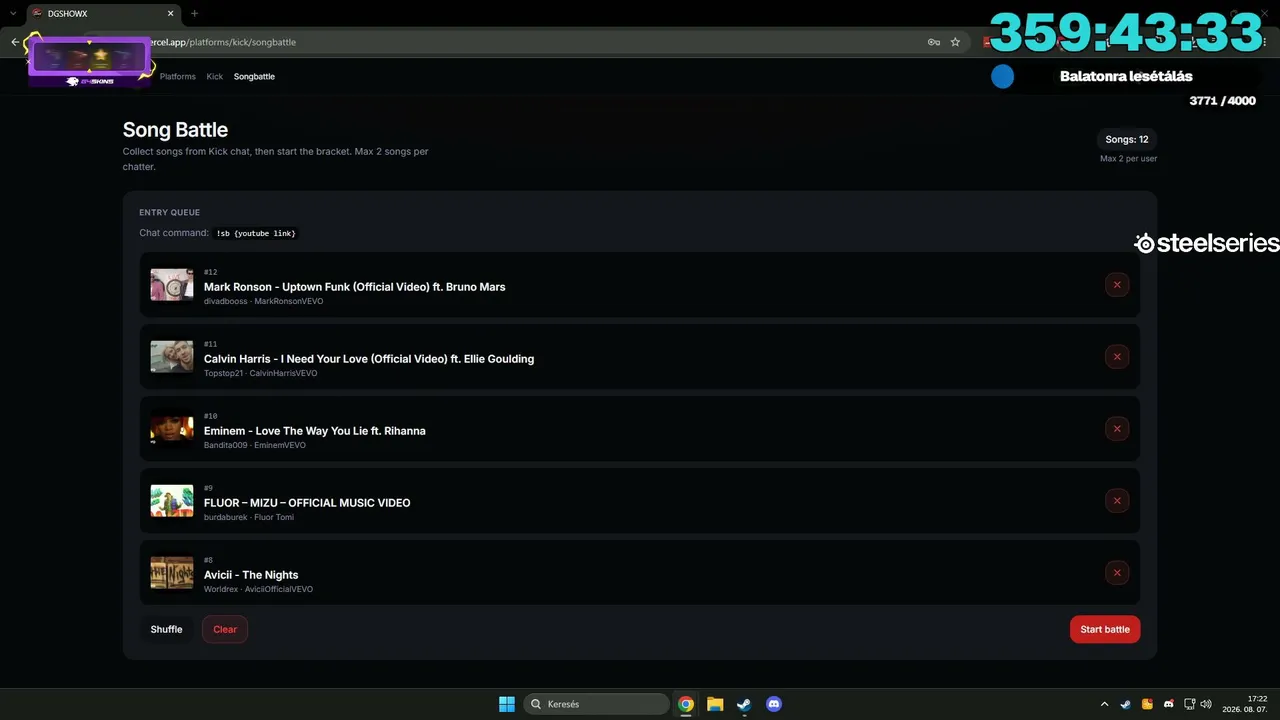The width and height of the screenshot is (1280, 720).
Task: Open the Avicii The Nights thumbnail
Action: 172,573
